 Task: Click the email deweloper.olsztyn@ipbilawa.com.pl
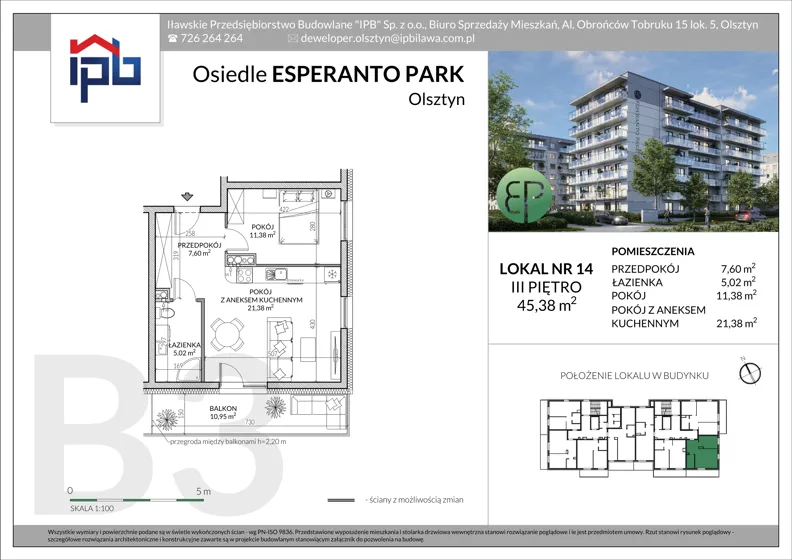[x=387, y=38]
